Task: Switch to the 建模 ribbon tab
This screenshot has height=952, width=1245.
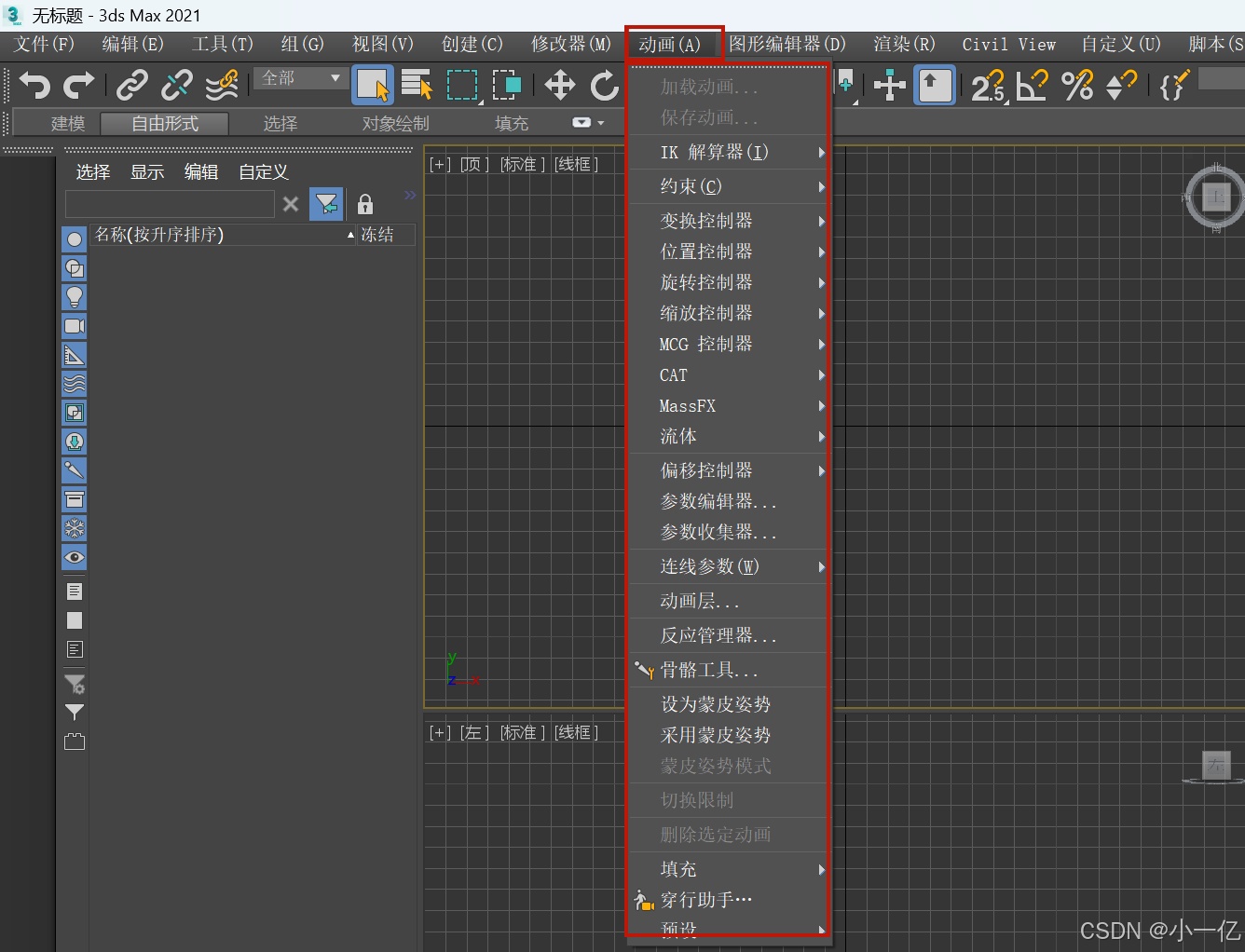Action: click(x=68, y=123)
